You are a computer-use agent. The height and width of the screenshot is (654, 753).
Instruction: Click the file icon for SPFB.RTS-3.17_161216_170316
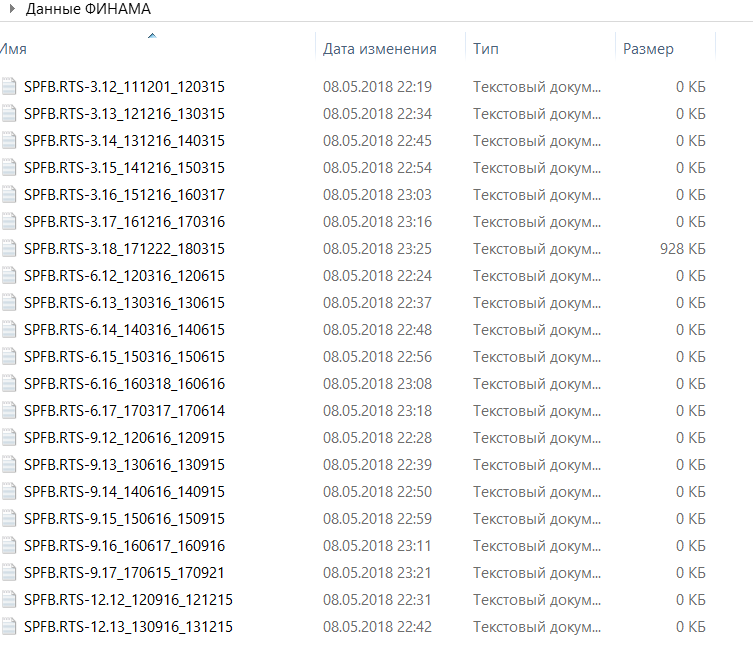[9, 222]
